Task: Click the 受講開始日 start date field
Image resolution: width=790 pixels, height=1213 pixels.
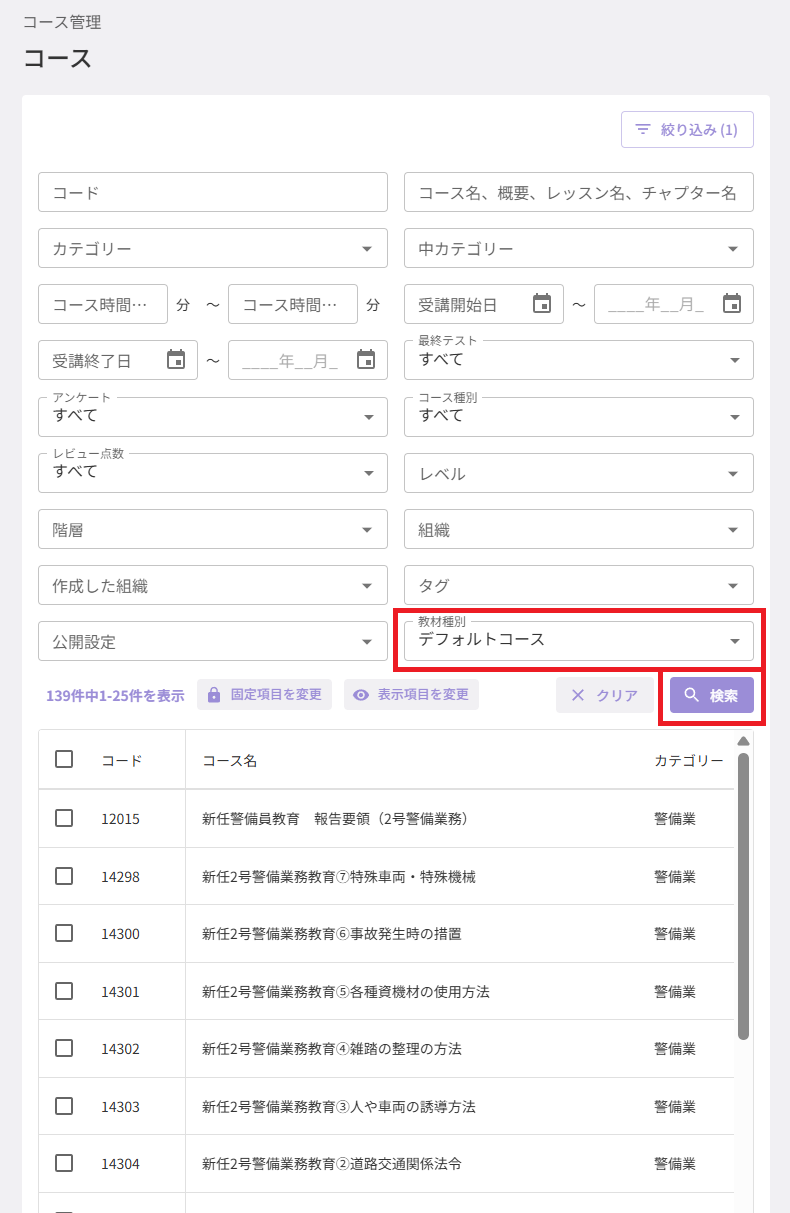Action: [x=484, y=304]
